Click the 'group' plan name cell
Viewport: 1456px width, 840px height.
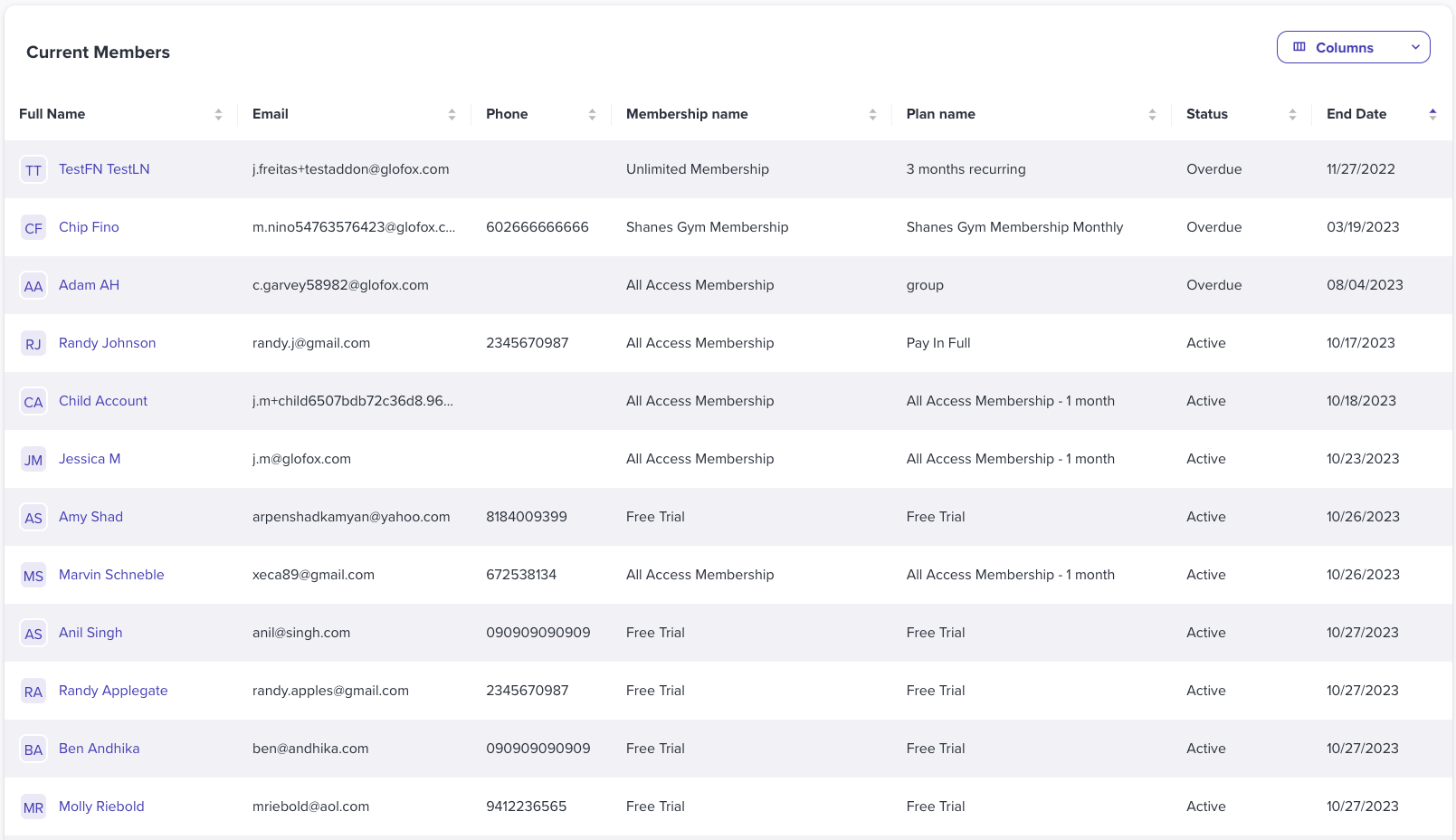point(925,285)
